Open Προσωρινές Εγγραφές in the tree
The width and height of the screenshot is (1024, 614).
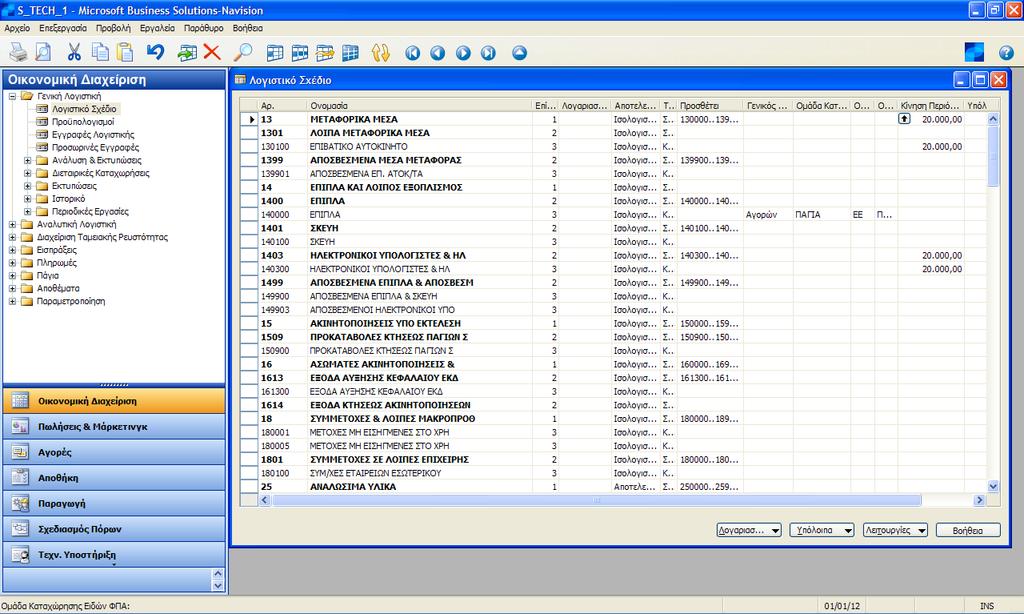click(x=95, y=147)
